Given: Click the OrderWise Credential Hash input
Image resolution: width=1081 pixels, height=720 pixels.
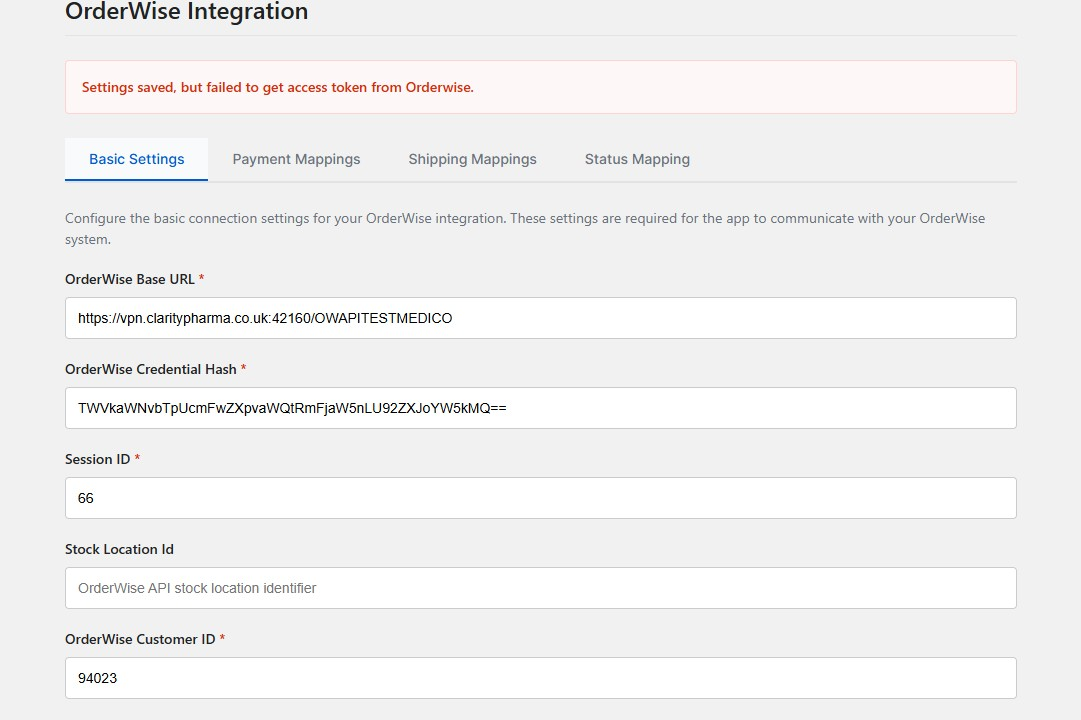Looking at the screenshot, I should (540, 408).
